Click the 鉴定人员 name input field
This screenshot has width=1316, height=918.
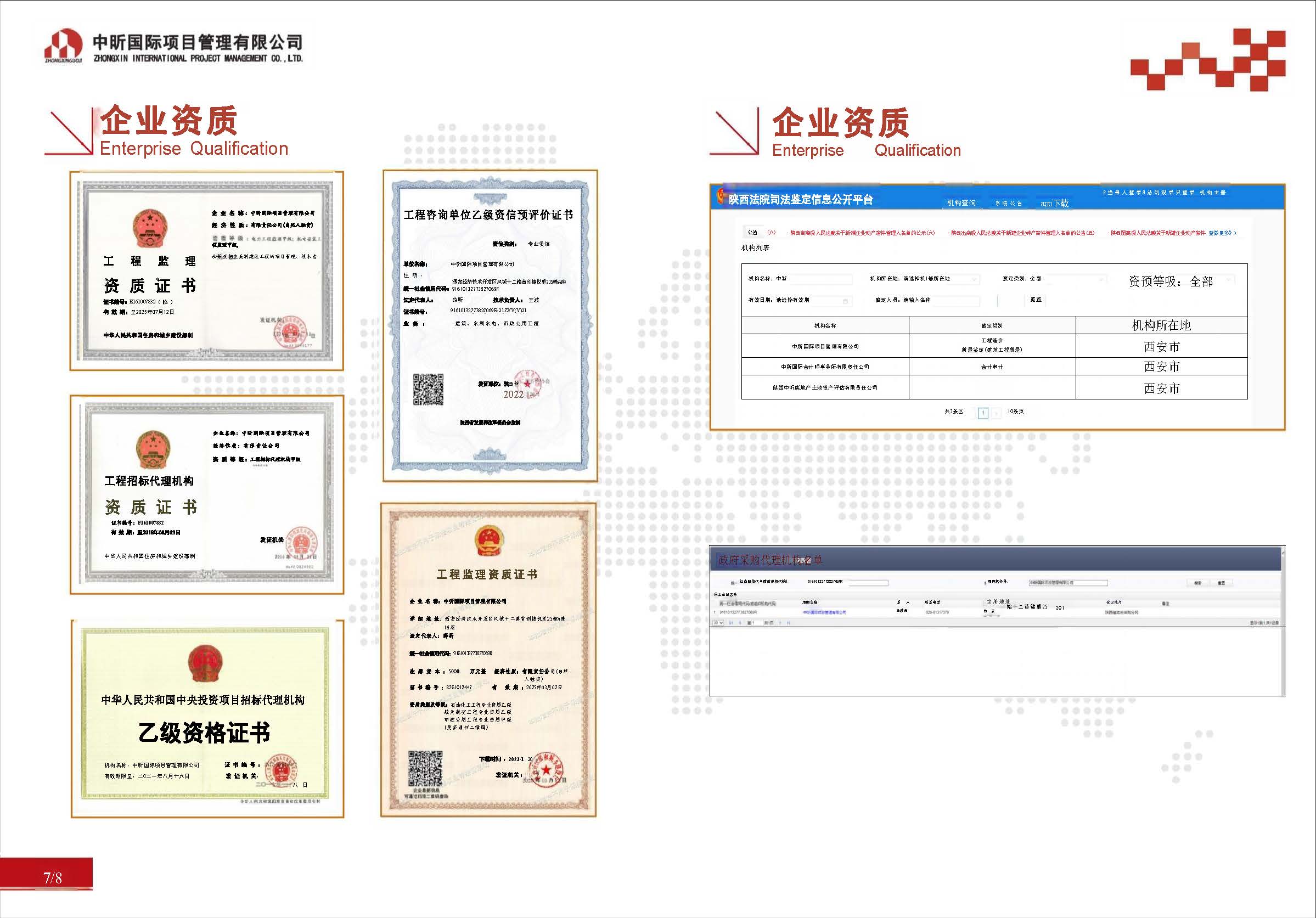click(x=941, y=300)
